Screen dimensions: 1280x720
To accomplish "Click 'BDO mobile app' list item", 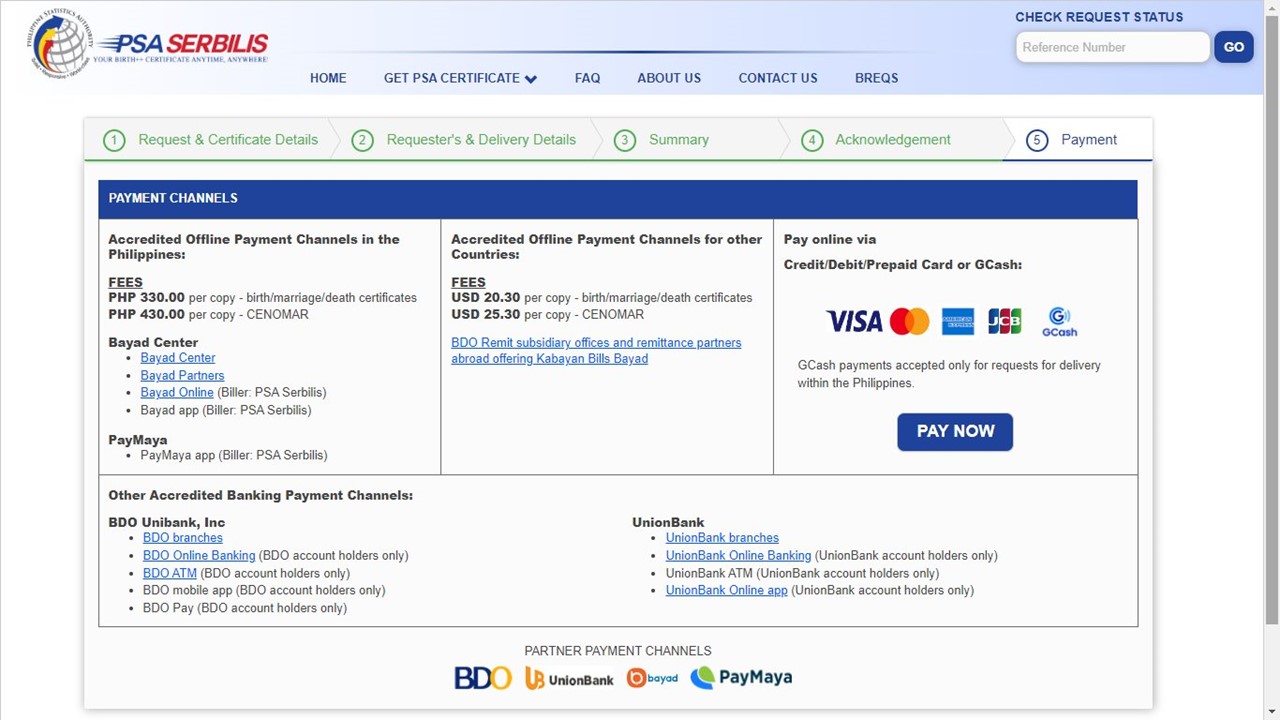I will 264,590.
